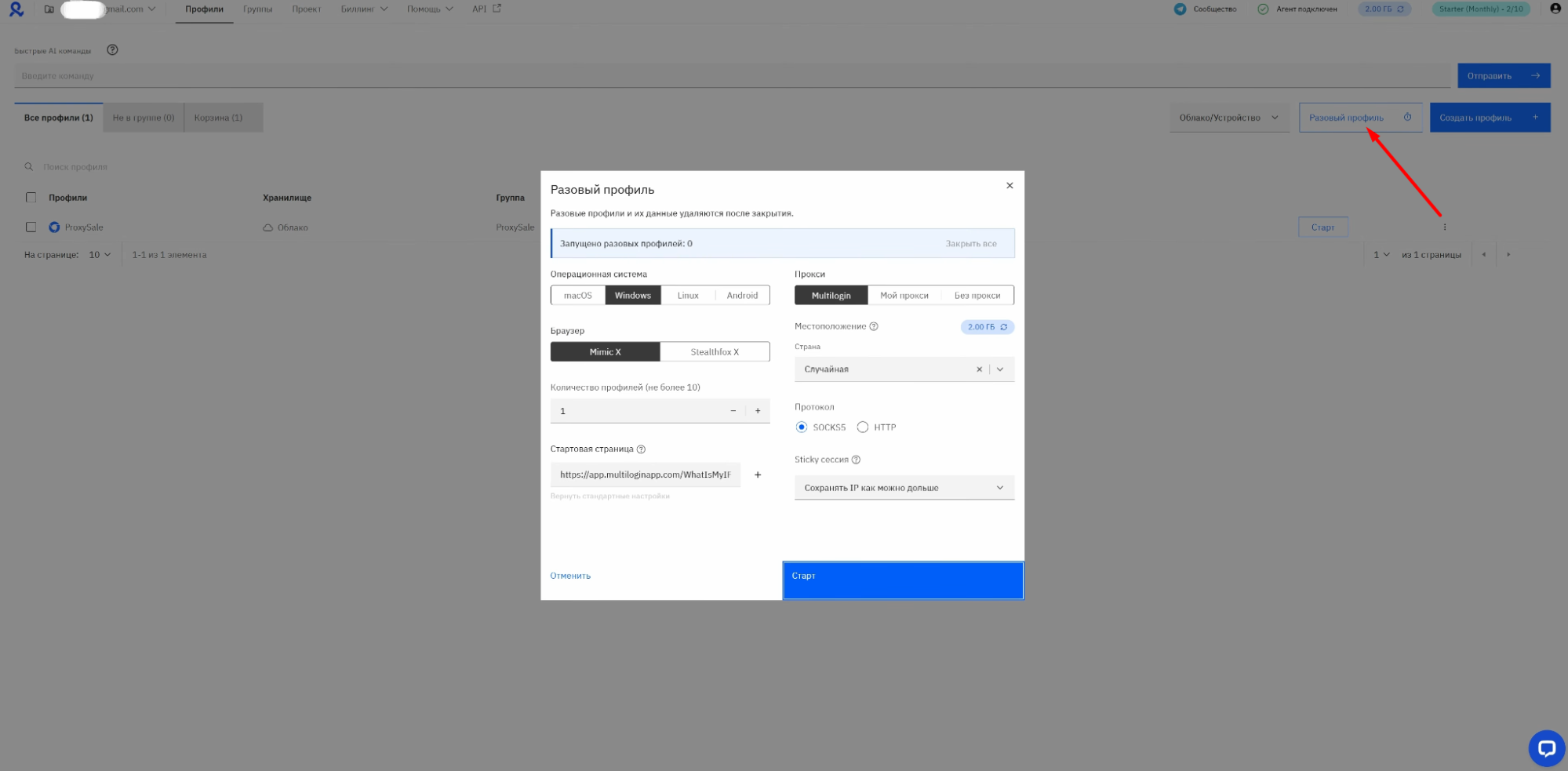Viewport: 1568px width, 771px height.
Task: Choose Android as the operating system
Action: click(742, 296)
